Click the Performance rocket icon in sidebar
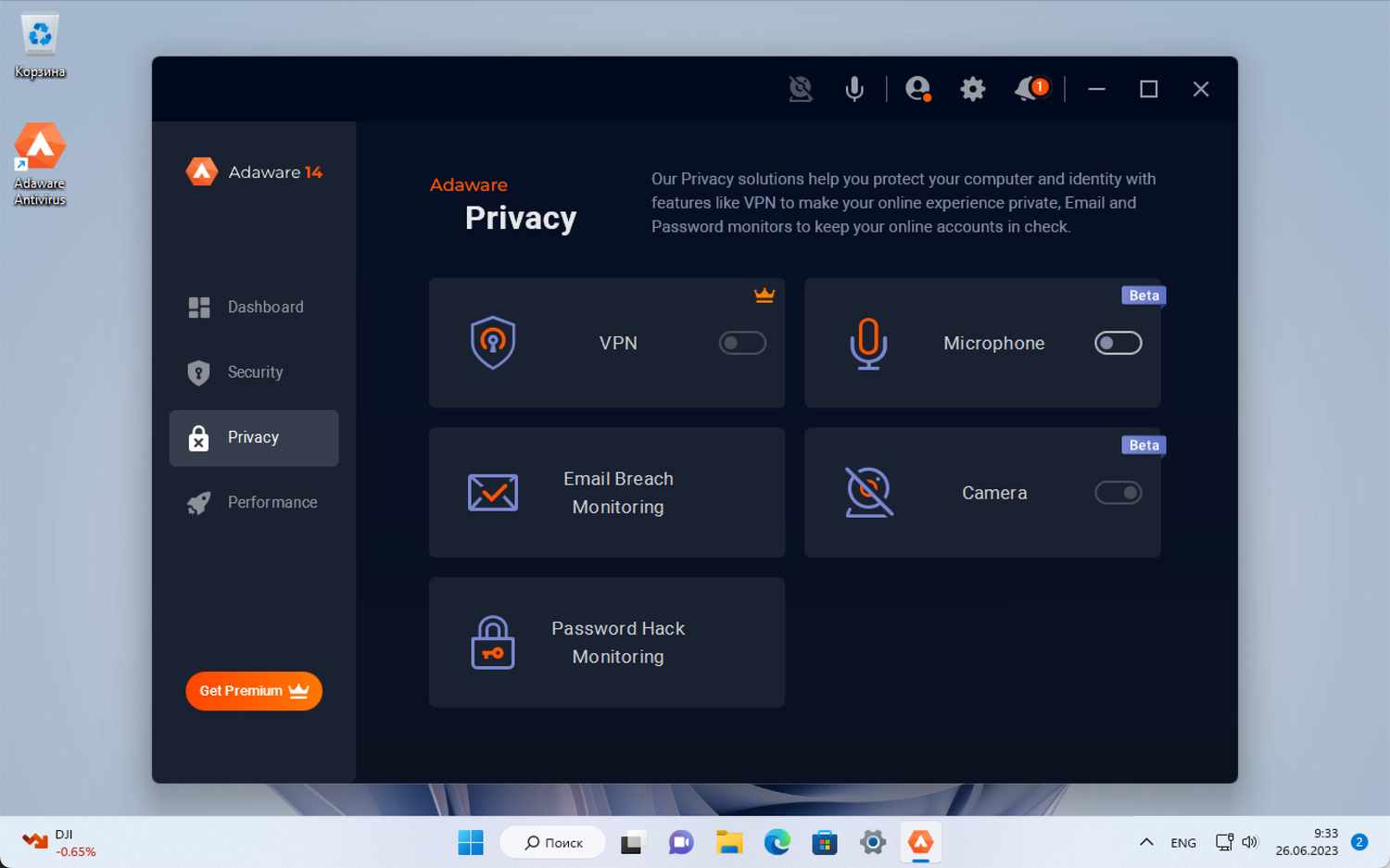Screen dimensions: 1390x868 (198, 502)
